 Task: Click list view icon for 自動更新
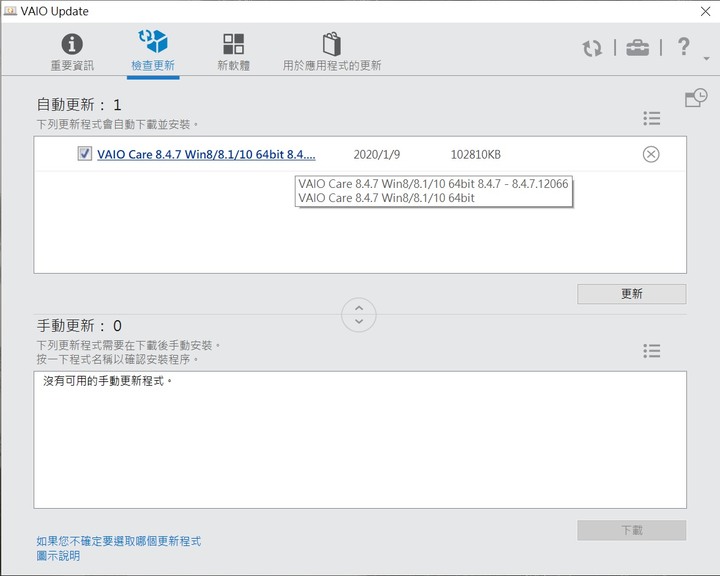point(652,119)
